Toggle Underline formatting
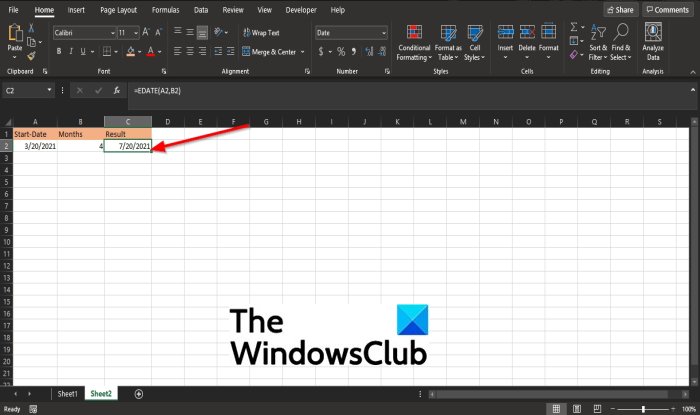 point(83,52)
